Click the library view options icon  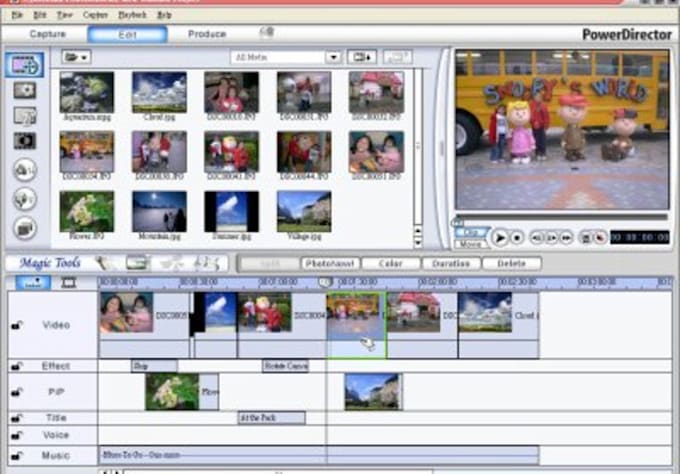pyautogui.click(x=362, y=57)
